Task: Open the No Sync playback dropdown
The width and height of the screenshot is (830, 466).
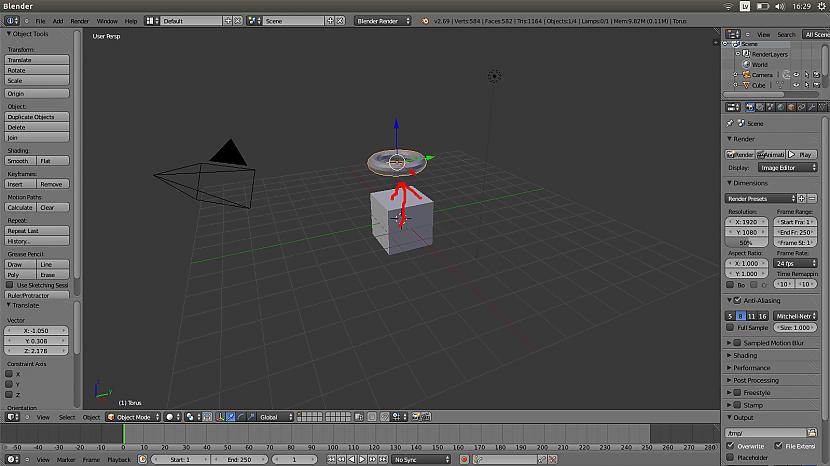Action: pos(421,459)
